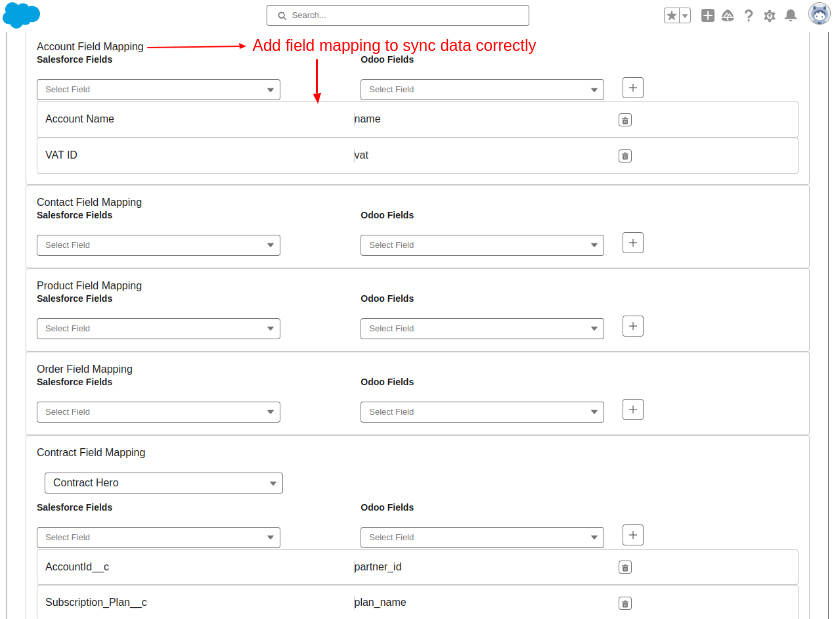This screenshot has height=619, width=834.
Task: Delete the Account Name mapping row
Action: coord(625,120)
